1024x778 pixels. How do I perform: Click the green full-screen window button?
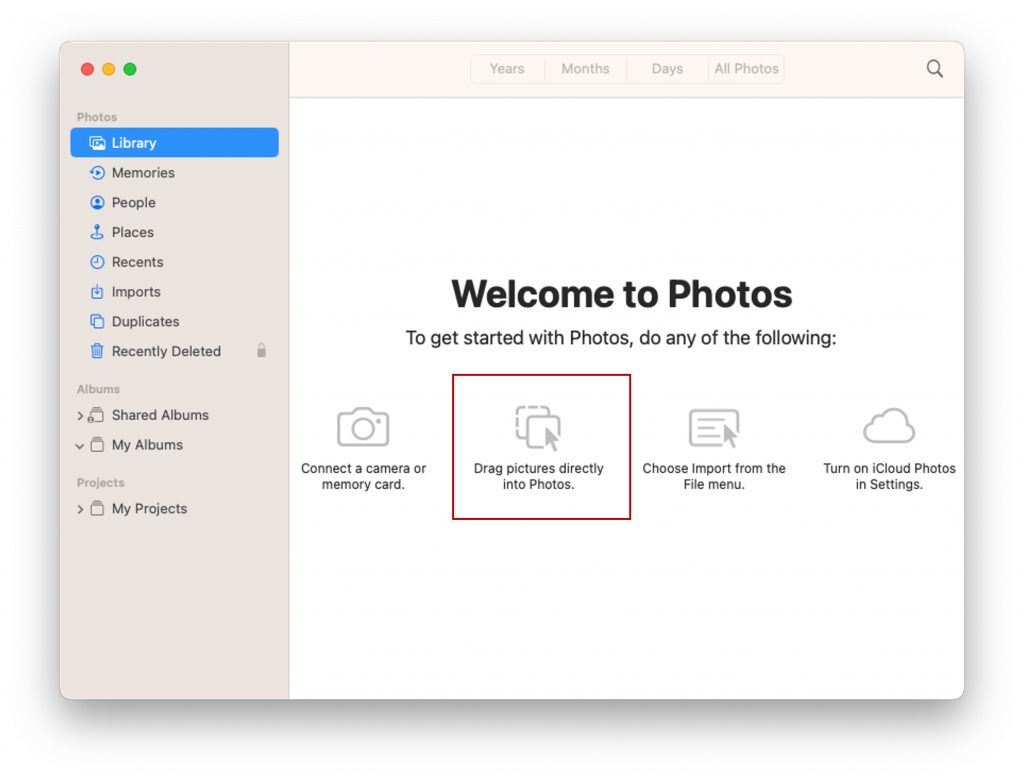(130, 69)
